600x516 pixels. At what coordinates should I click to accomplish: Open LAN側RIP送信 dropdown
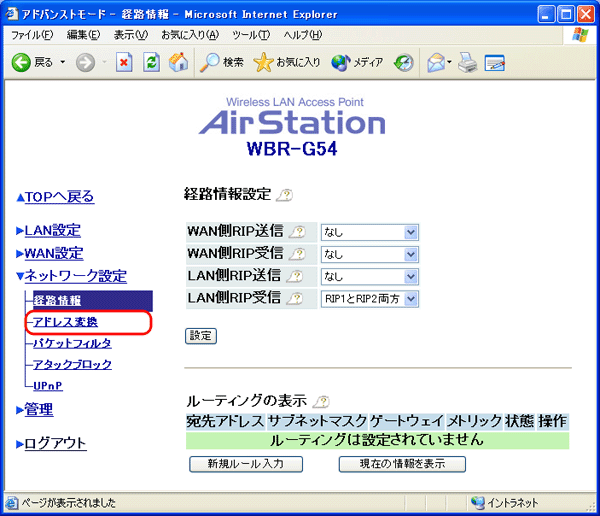click(370, 277)
